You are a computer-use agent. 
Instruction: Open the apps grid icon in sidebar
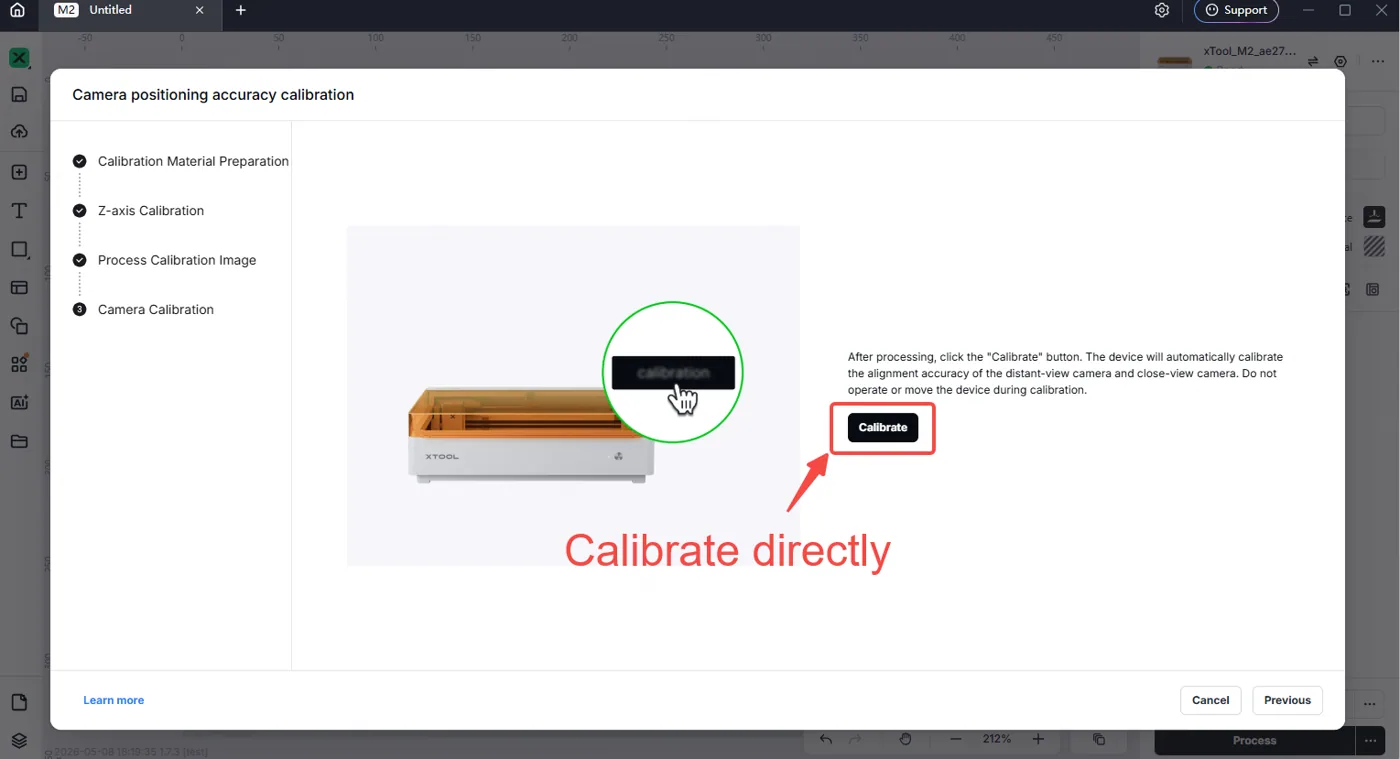[x=19, y=364]
